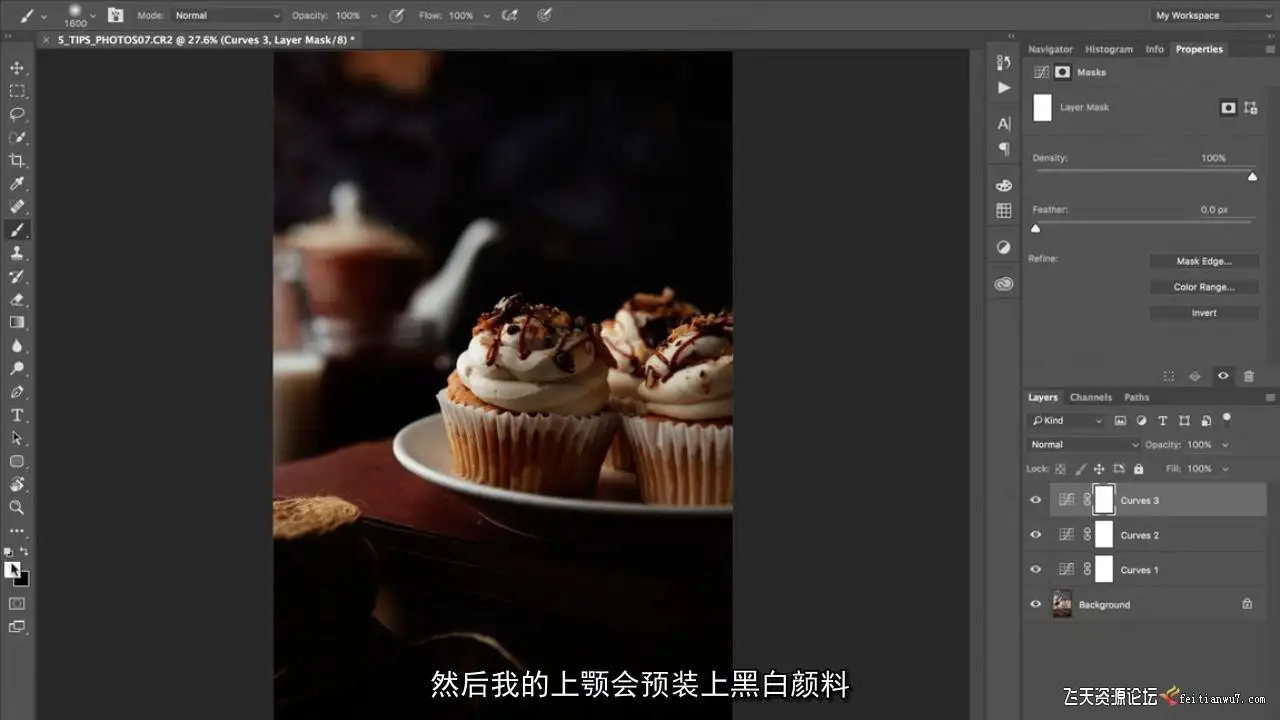
Task: Open the History panel icon
Action: pos(1004,62)
